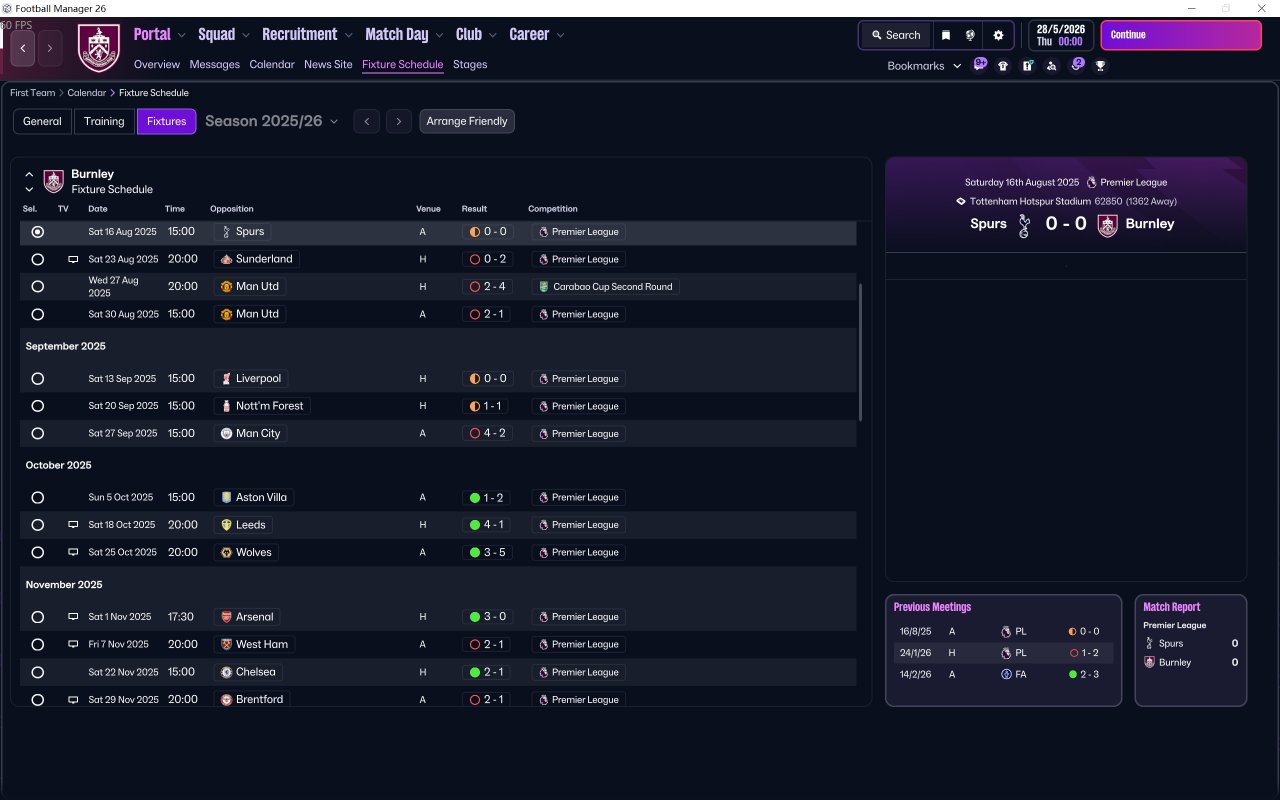
Task: Switch to the Calendar tab
Action: [x=272, y=64]
